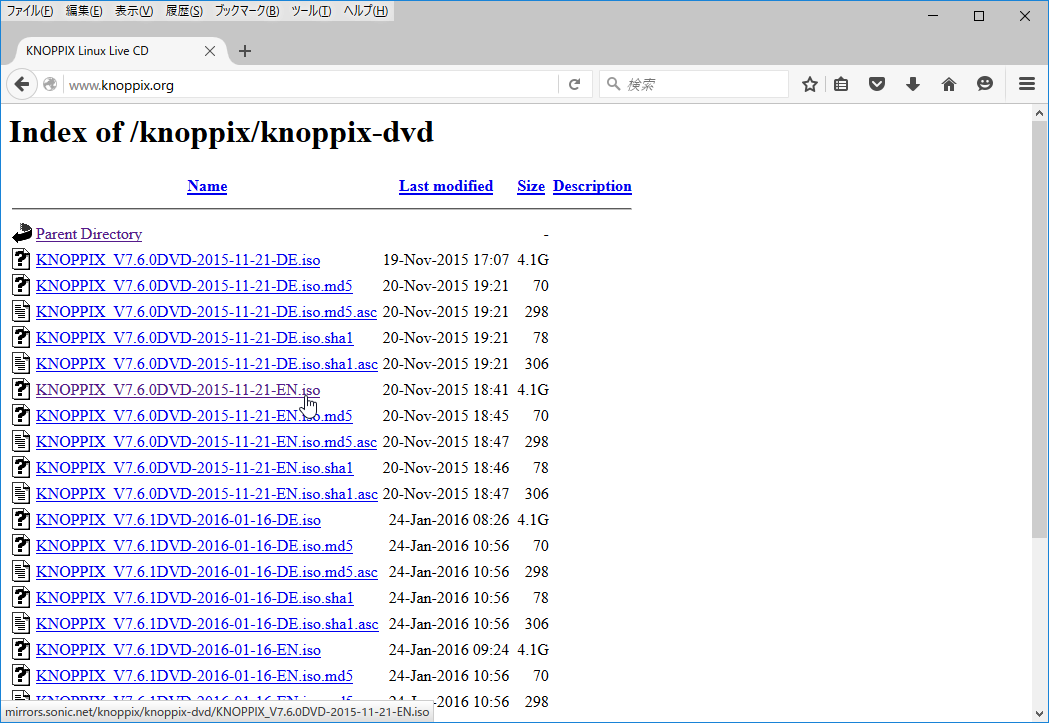The width and height of the screenshot is (1049, 723).
Task: Open KNOPPIX_V7.6.1DVD-2016-01-16-DE.iso.md5.asc link
Action: pos(207,573)
